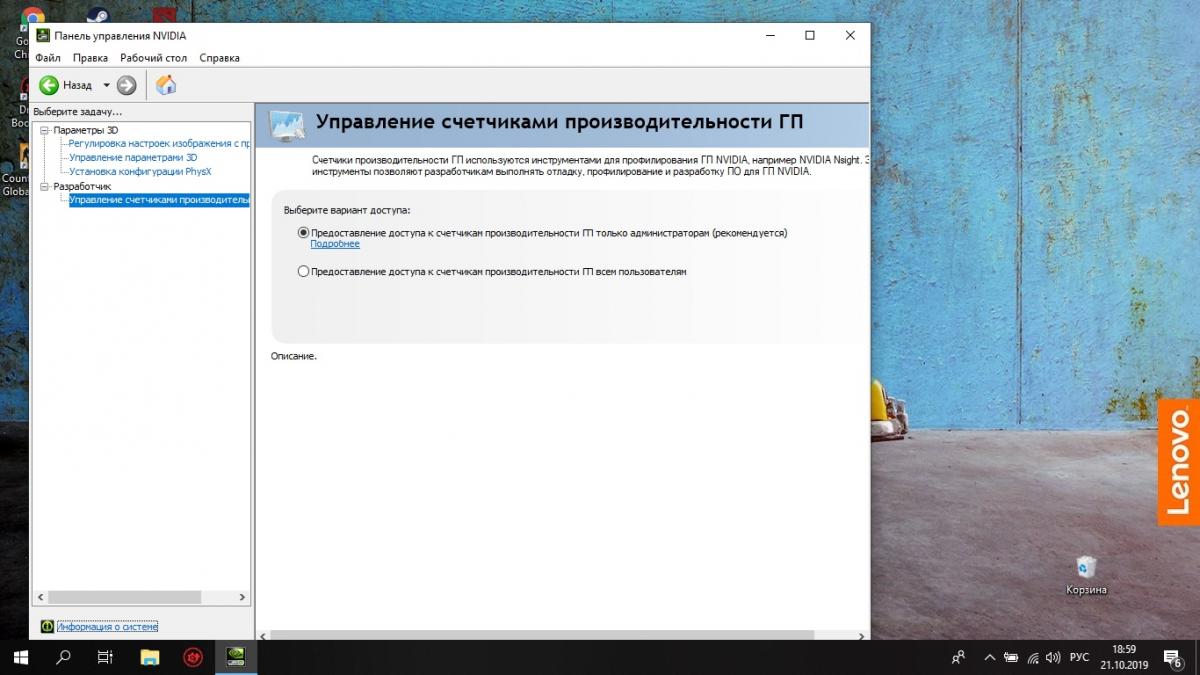Click the Описание label
This screenshot has height=675, width=1200.
(293, 356)
